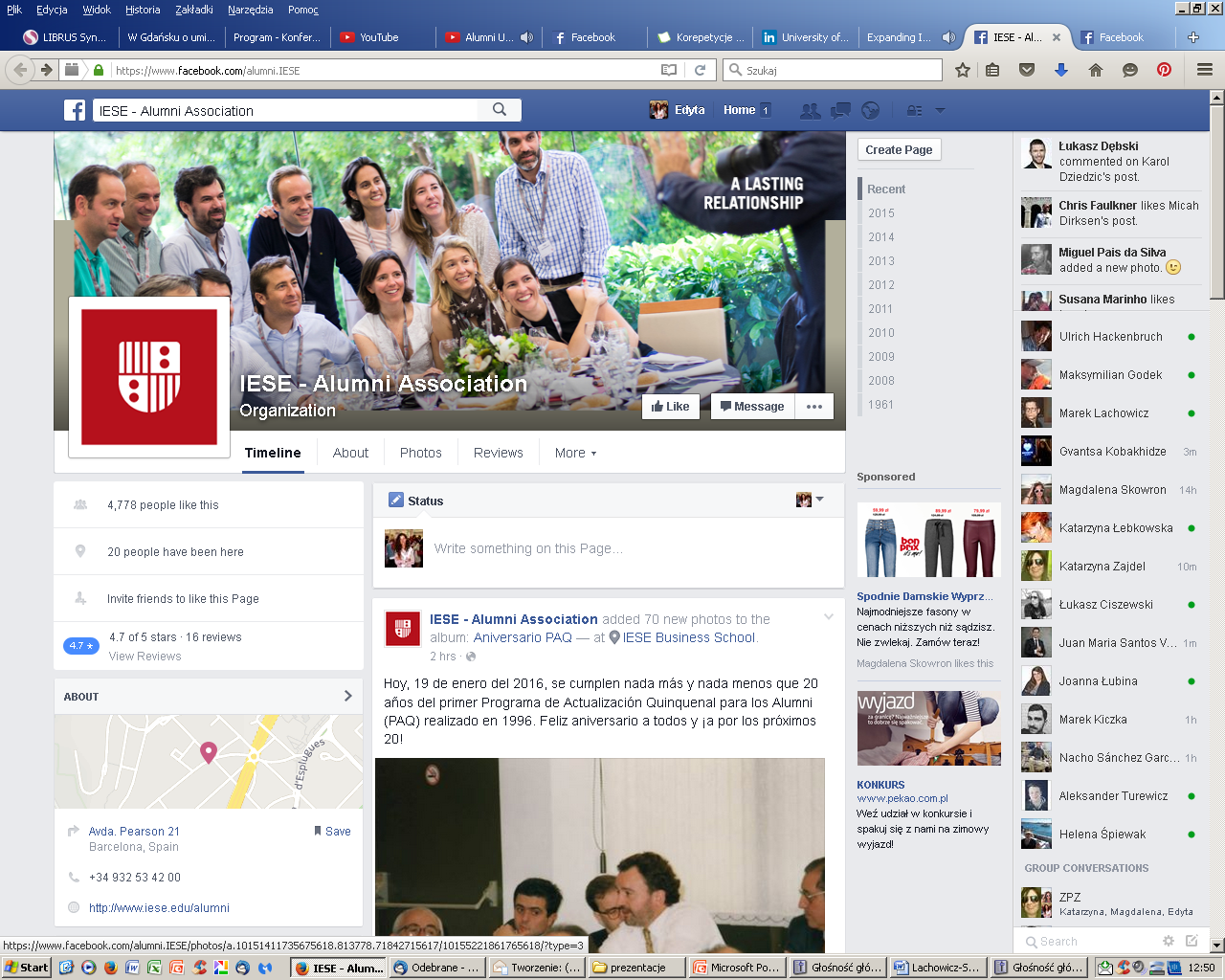Click the Szukaj browser search box
The image size is (1225, 980).
(x=833, y=70)
